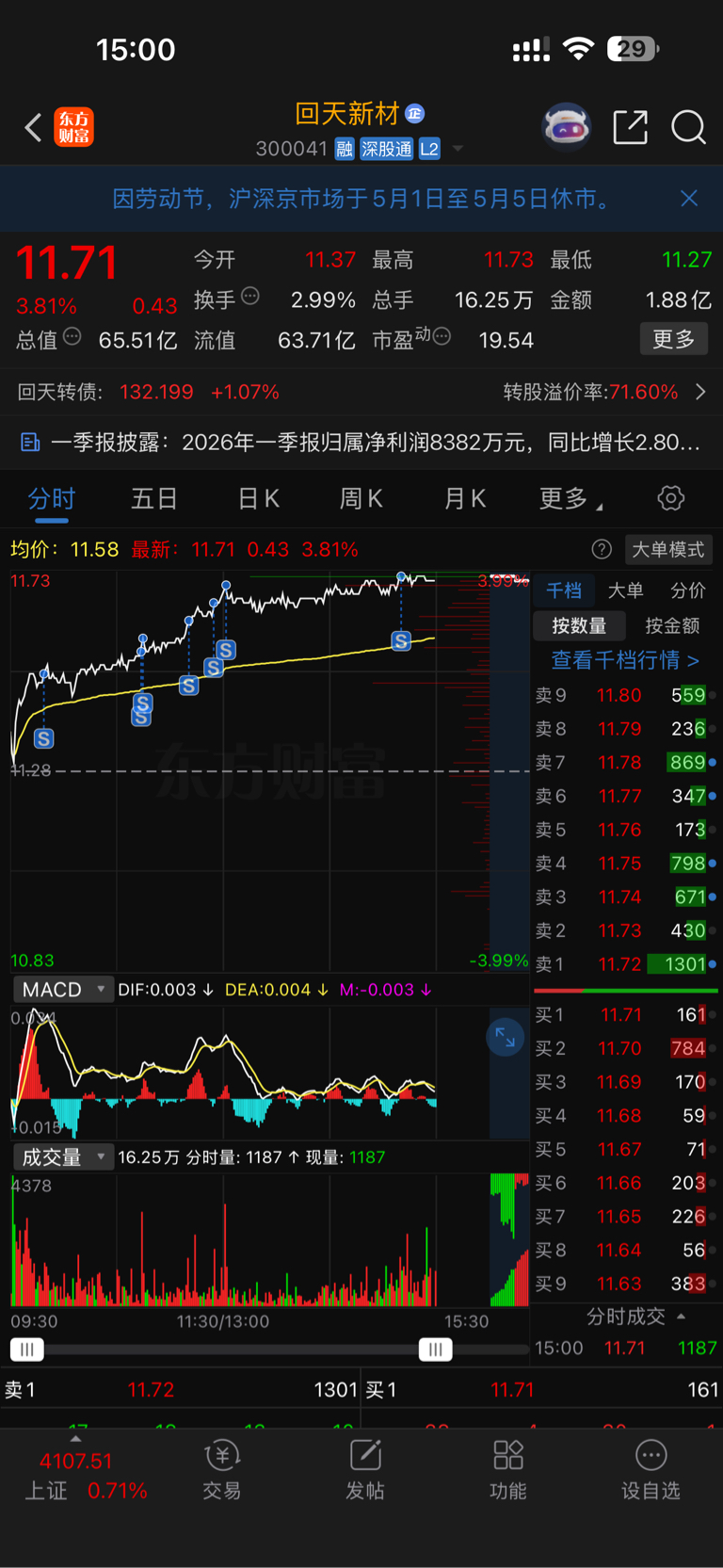Tap the back arrow icon
Viewport: 723px width, 1568px height.
[33, 127]
